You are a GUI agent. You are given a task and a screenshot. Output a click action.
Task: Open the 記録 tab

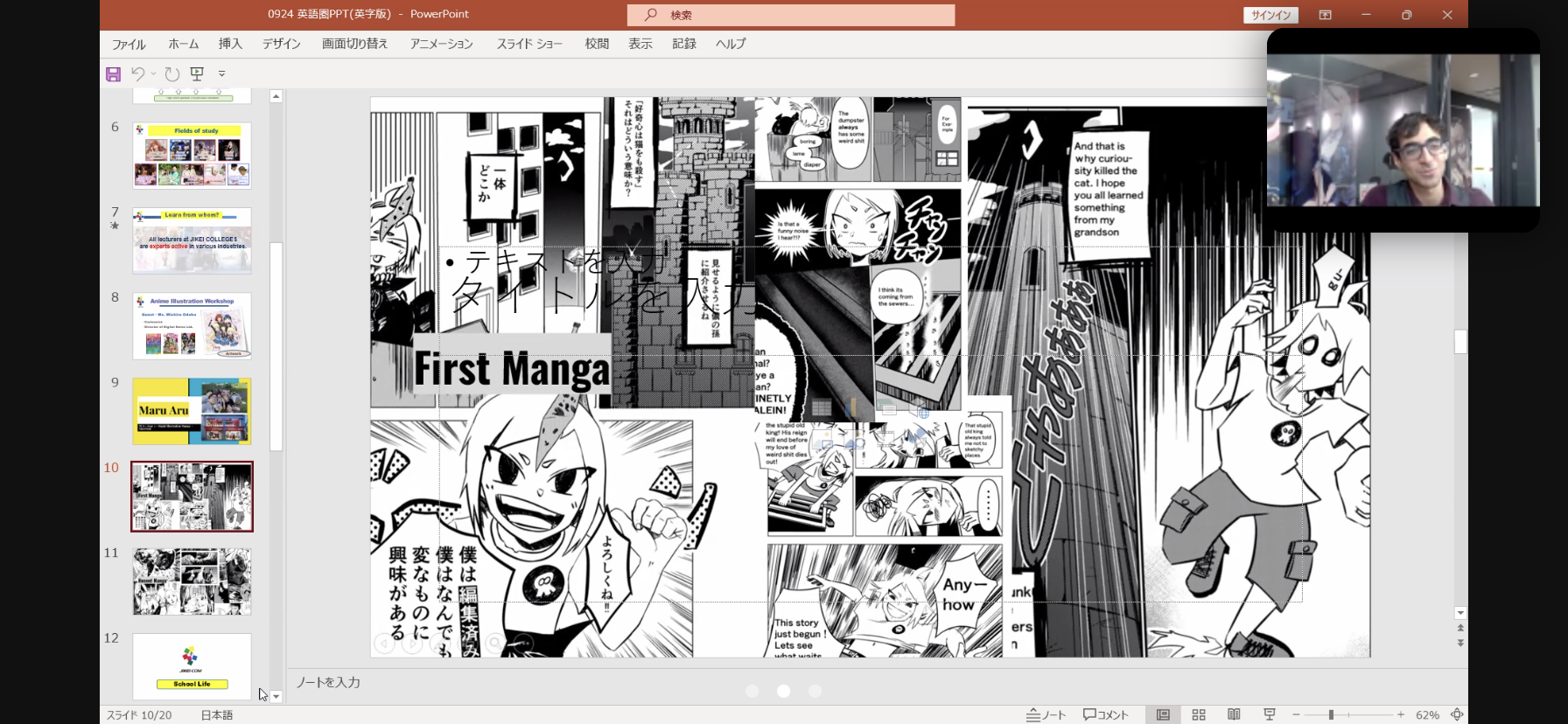(x=684, y=44)
